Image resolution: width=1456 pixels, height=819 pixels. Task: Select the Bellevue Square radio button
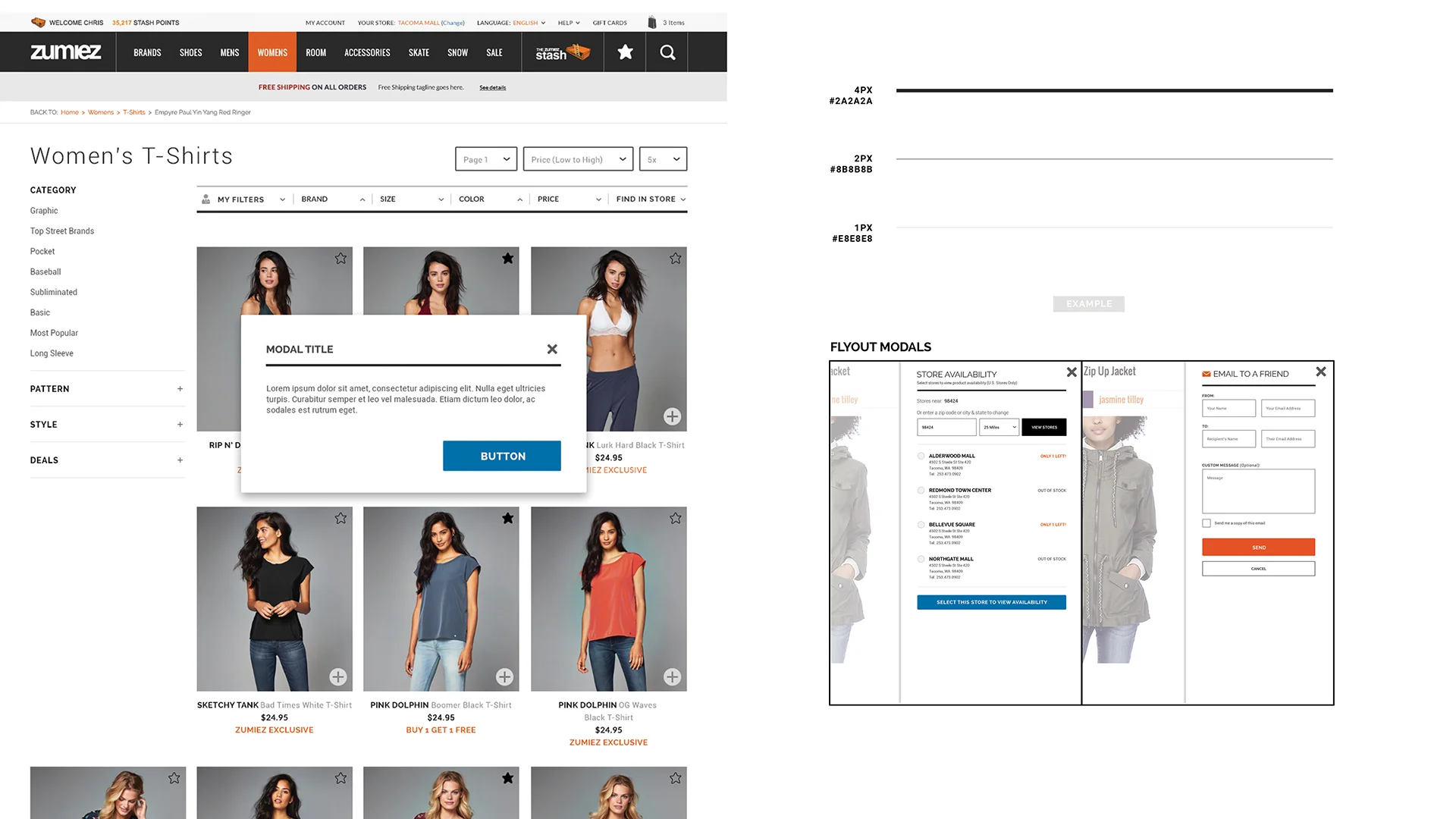pyautogui.click(x=921, y=525)
